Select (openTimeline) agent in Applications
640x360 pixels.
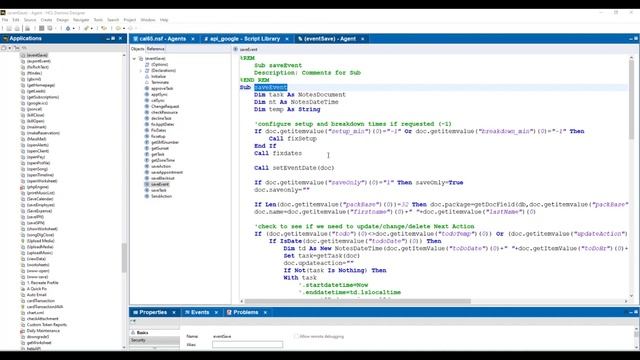(40, 175)
